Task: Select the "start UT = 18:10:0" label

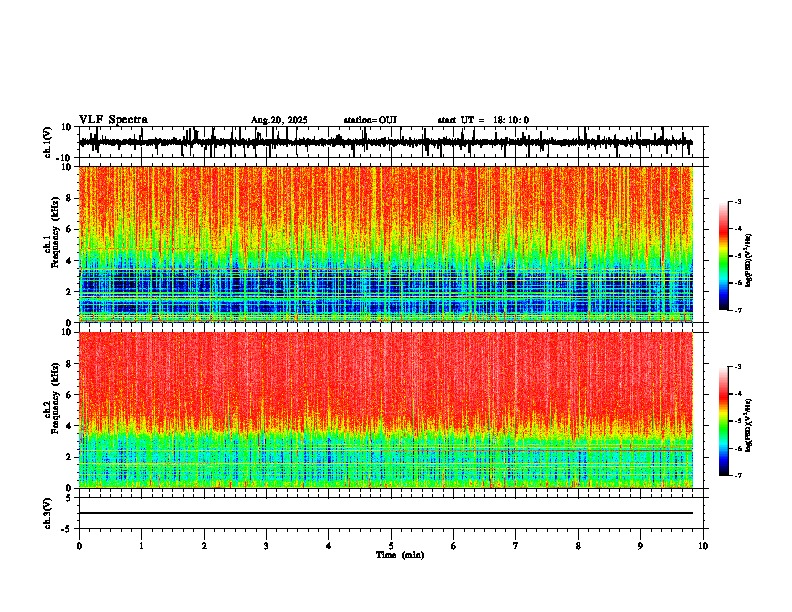Action: 483,120
